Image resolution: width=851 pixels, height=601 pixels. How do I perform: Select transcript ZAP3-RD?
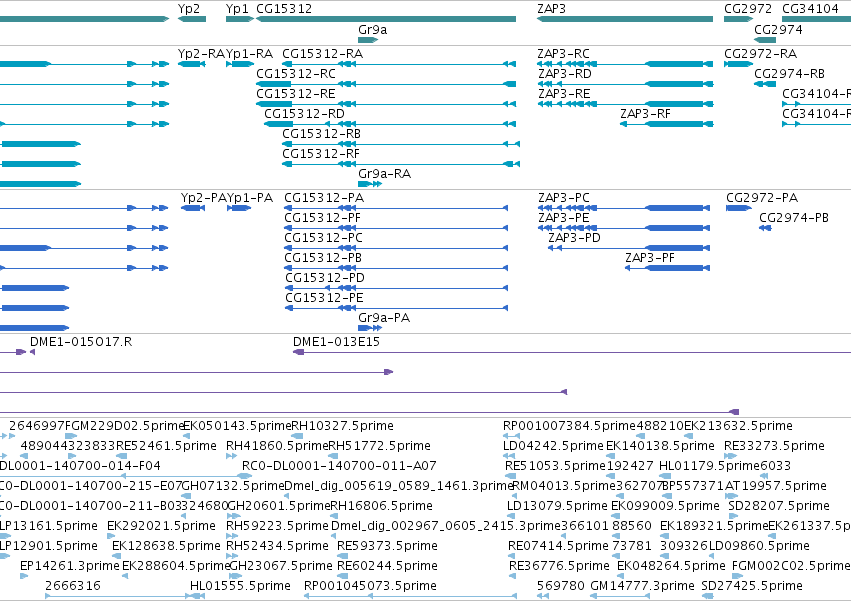coord(564,73)
